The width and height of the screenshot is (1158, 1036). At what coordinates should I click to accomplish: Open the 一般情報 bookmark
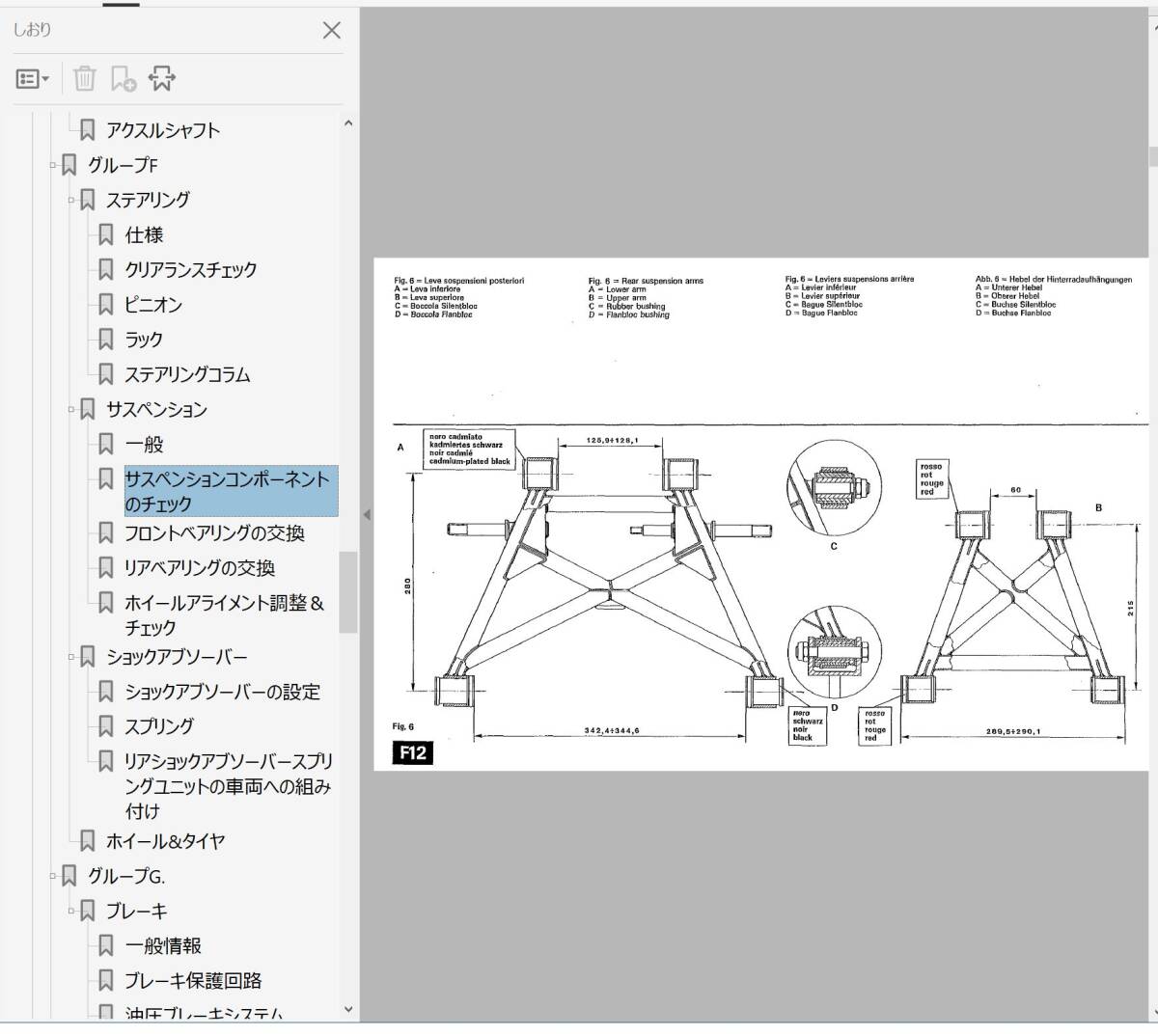(163, 945)
